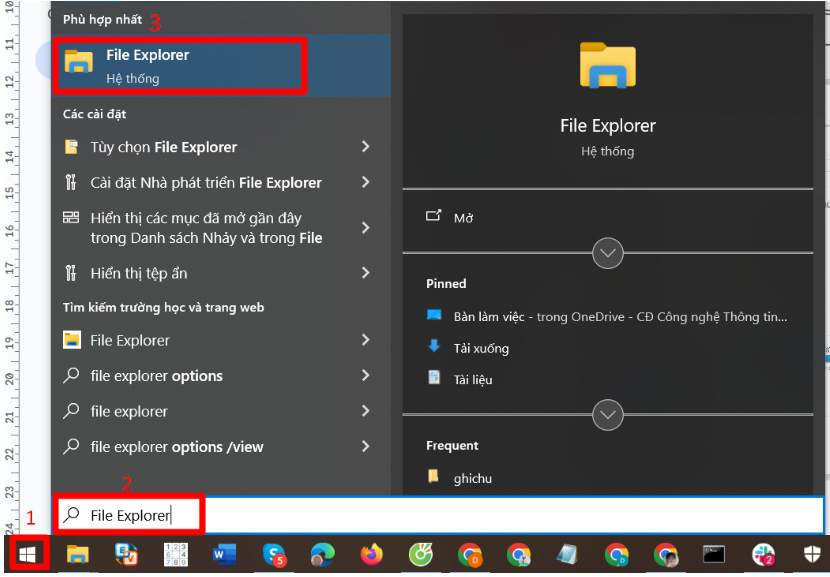Click the Windows Start button

click(x=28, y=554)
